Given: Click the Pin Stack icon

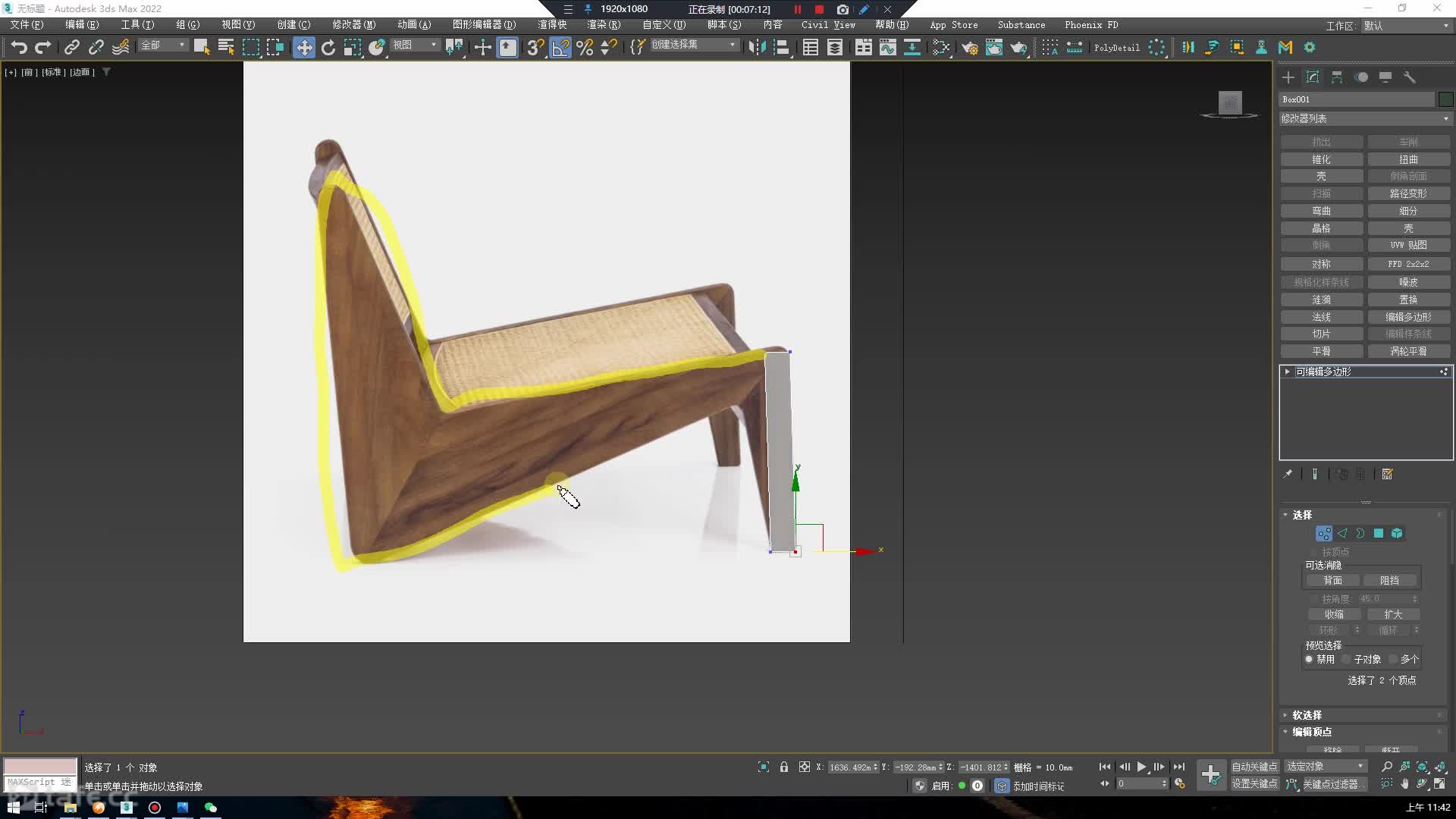Looking at the screenshot, I should [1288, 474].
